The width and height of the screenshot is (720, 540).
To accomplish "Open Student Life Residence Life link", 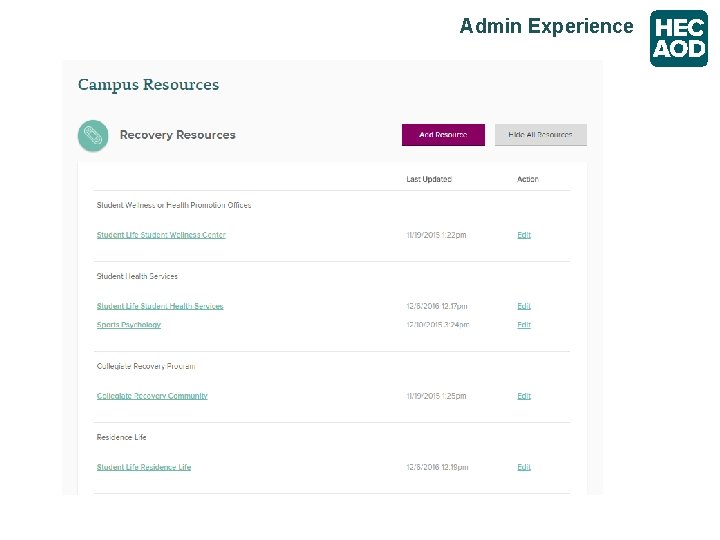I will [x=144, y=467].
